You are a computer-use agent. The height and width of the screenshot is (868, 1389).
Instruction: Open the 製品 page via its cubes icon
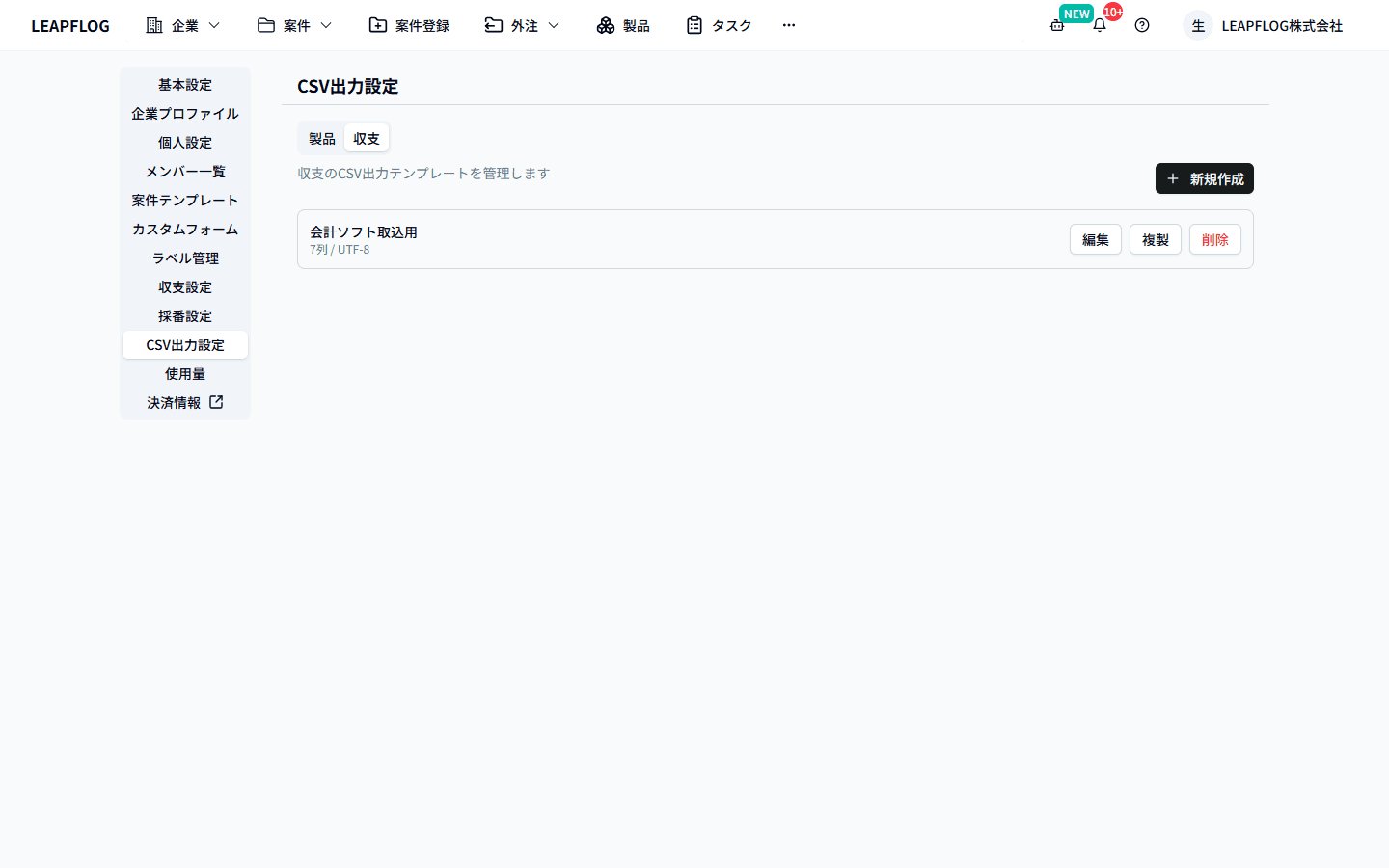point(606,25)
